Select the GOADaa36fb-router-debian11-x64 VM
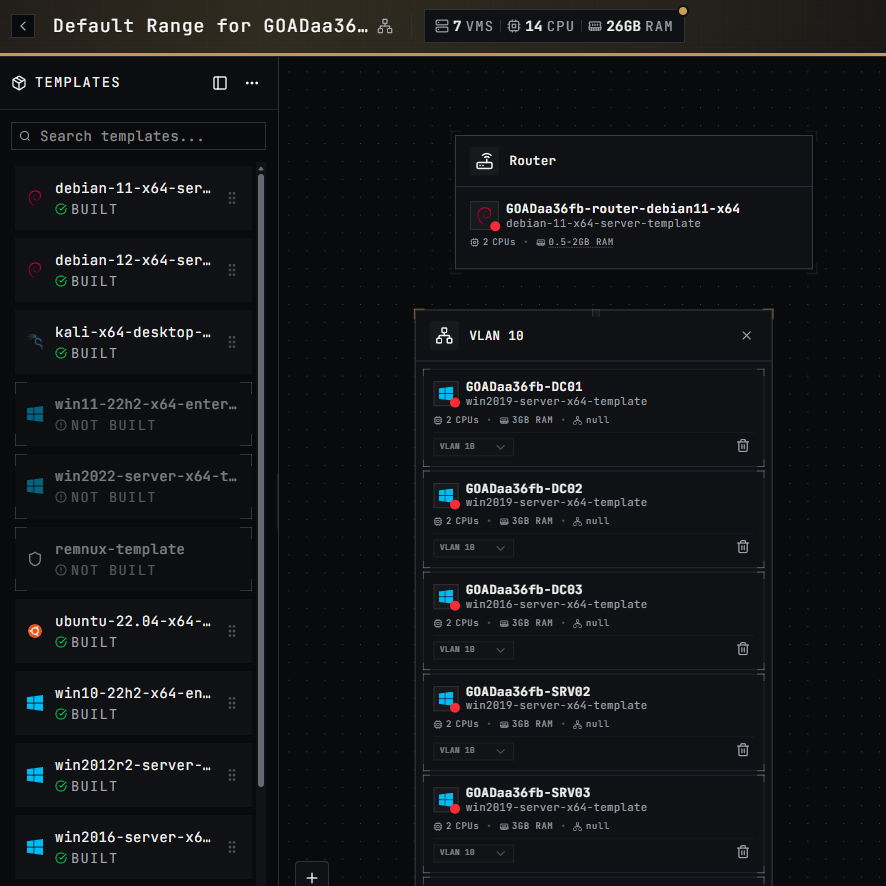Image resolution: width=886 pixels, height=886 pixels. pos(622,209)
